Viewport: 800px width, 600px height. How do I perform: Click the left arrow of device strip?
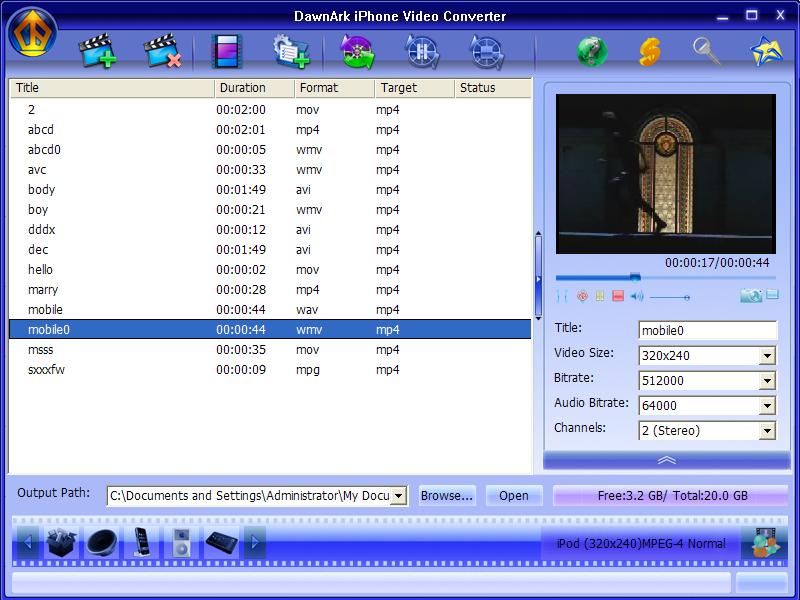click(28, 542)
